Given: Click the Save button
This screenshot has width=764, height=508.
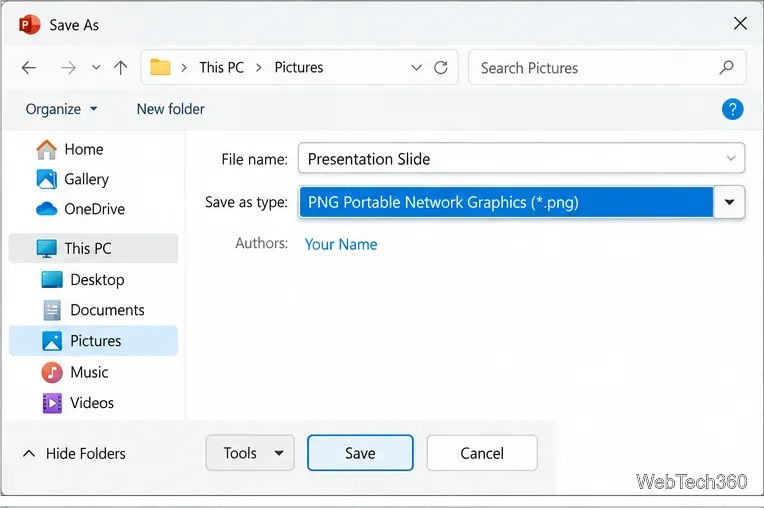Looking at the screenshot, I should 360,453.
